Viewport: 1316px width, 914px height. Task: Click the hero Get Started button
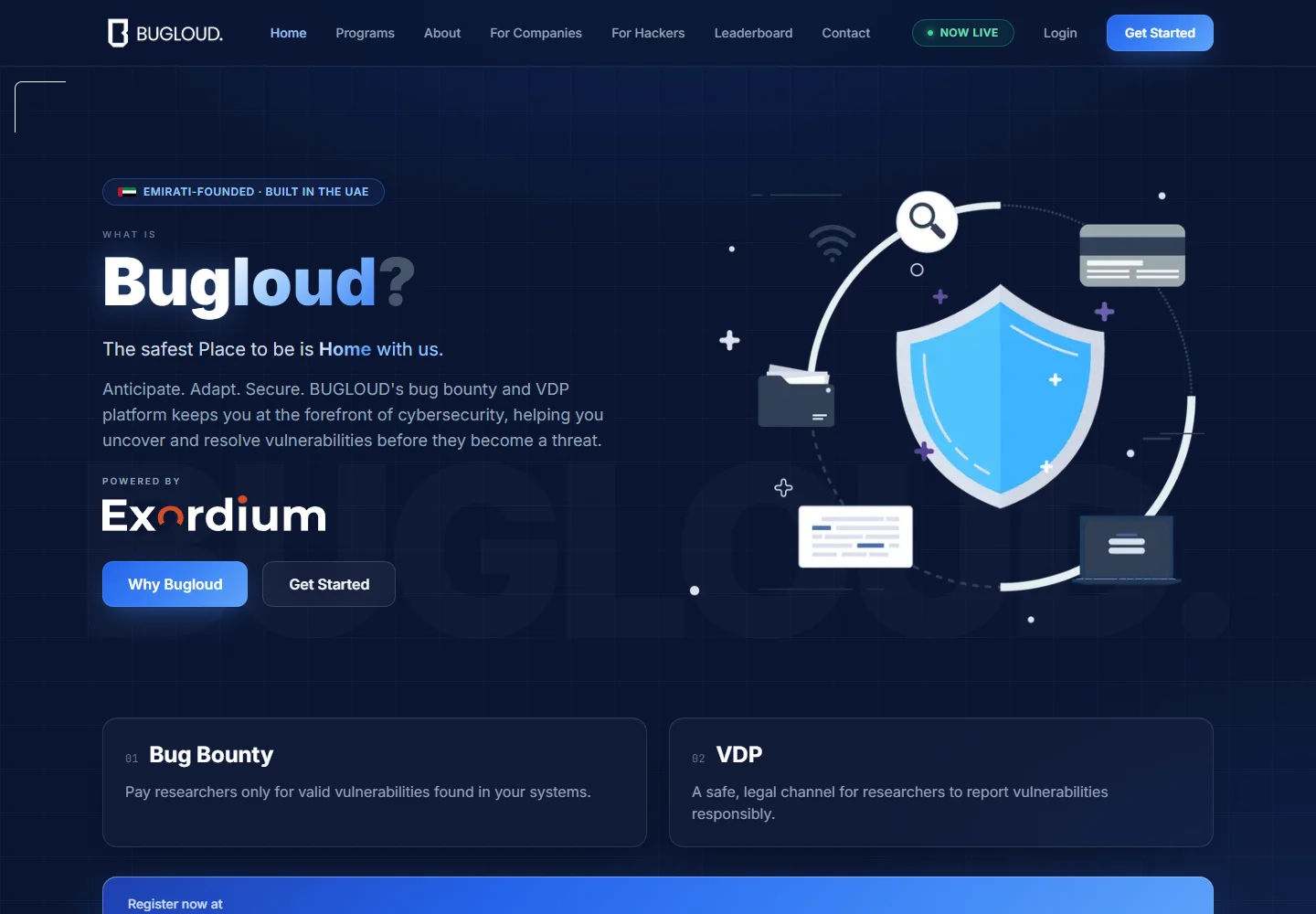329,584
